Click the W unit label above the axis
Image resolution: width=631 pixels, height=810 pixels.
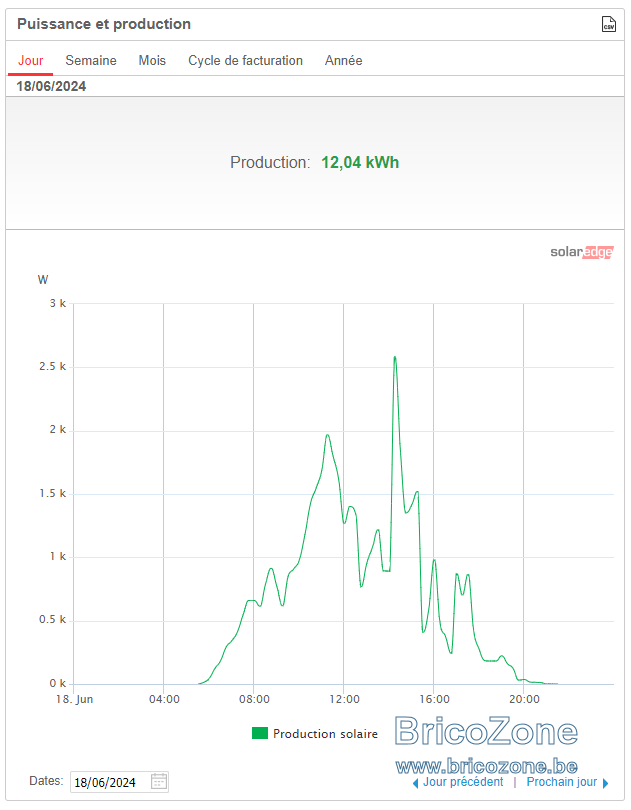pyautogui.click(x=43, y=280)
